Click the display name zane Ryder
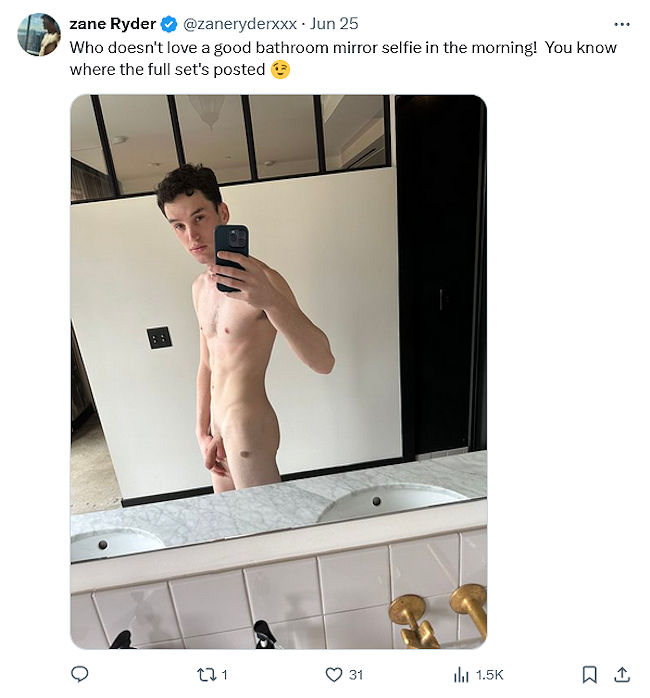Screen dimensions: 650x698 [113, 24]
